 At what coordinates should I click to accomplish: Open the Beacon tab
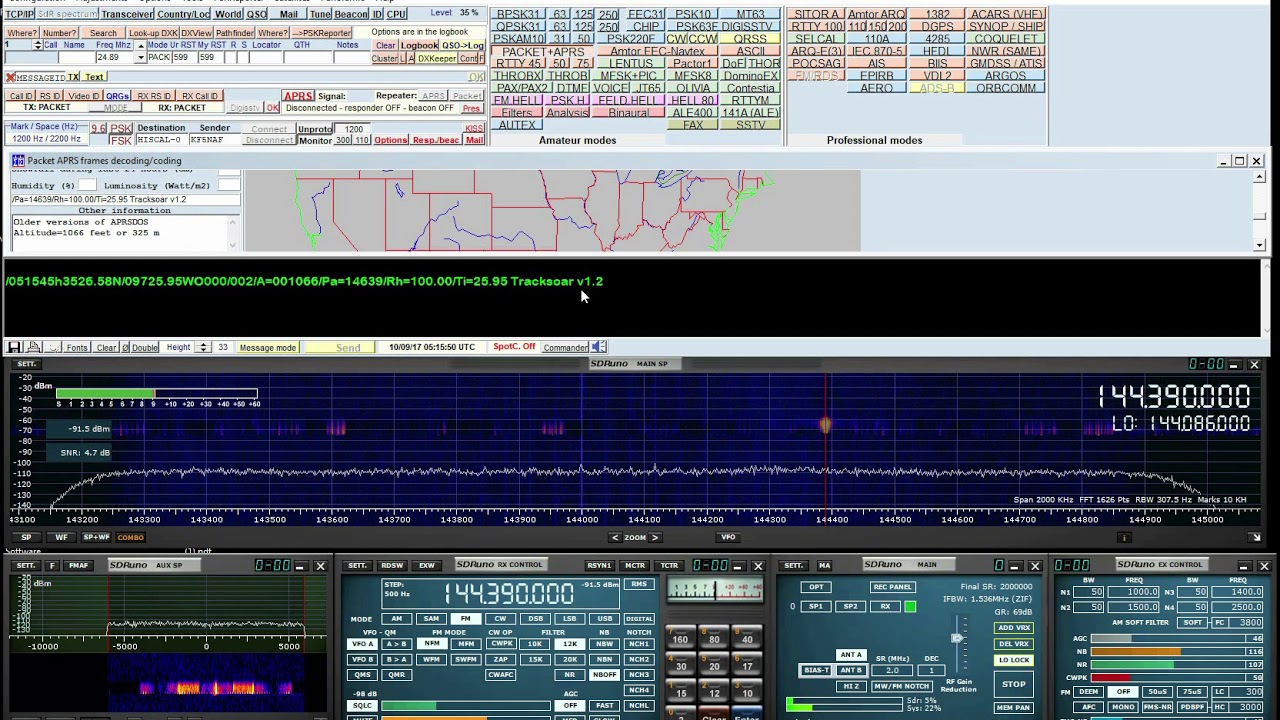click(351, 14)
